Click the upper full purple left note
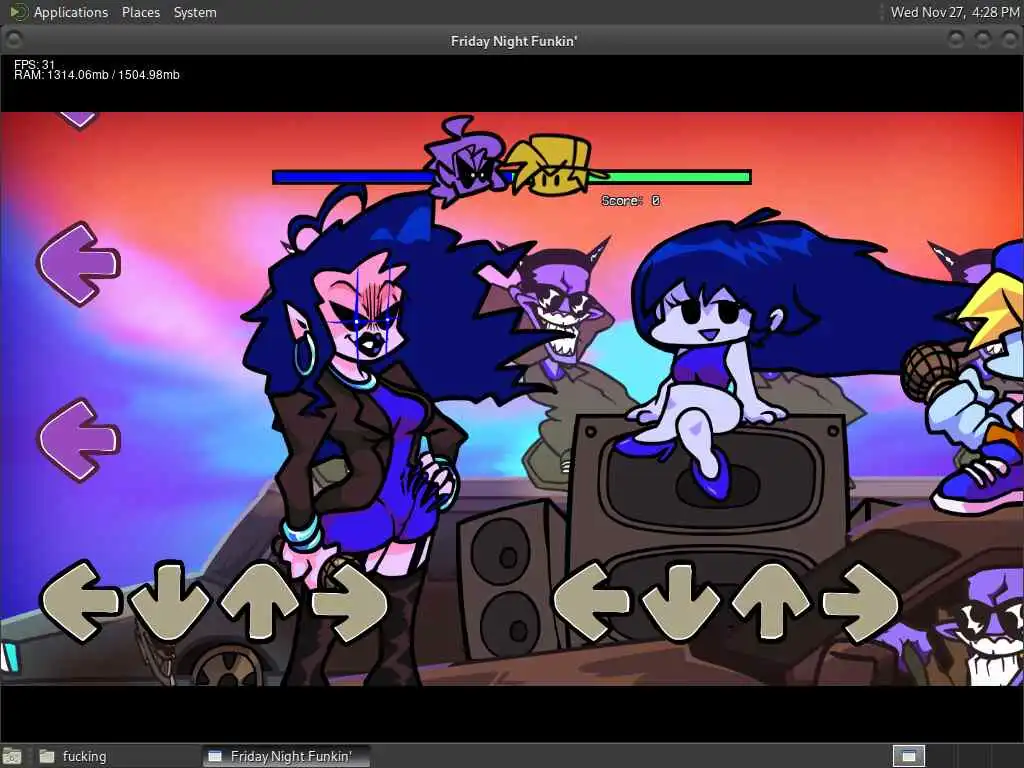Screen dimensions: 1024x768 tap(78, 264)
